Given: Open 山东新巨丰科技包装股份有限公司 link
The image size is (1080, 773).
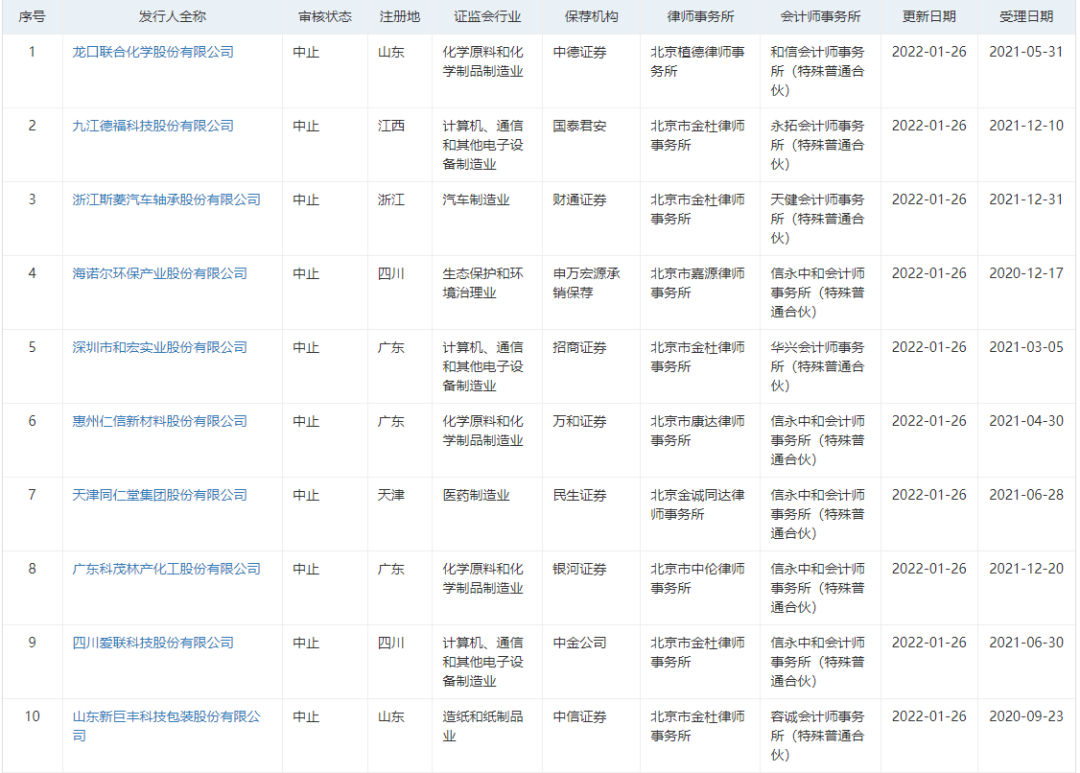Looking at the screenshot, I should click(167, 726).
